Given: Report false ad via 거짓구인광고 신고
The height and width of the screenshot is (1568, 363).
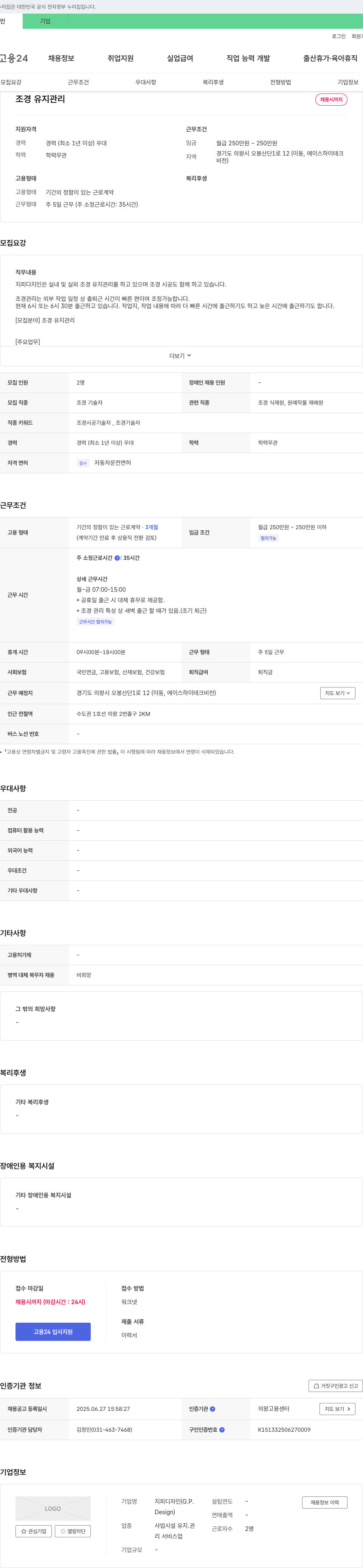Looking at the screenshot, I should [336, 1386].
